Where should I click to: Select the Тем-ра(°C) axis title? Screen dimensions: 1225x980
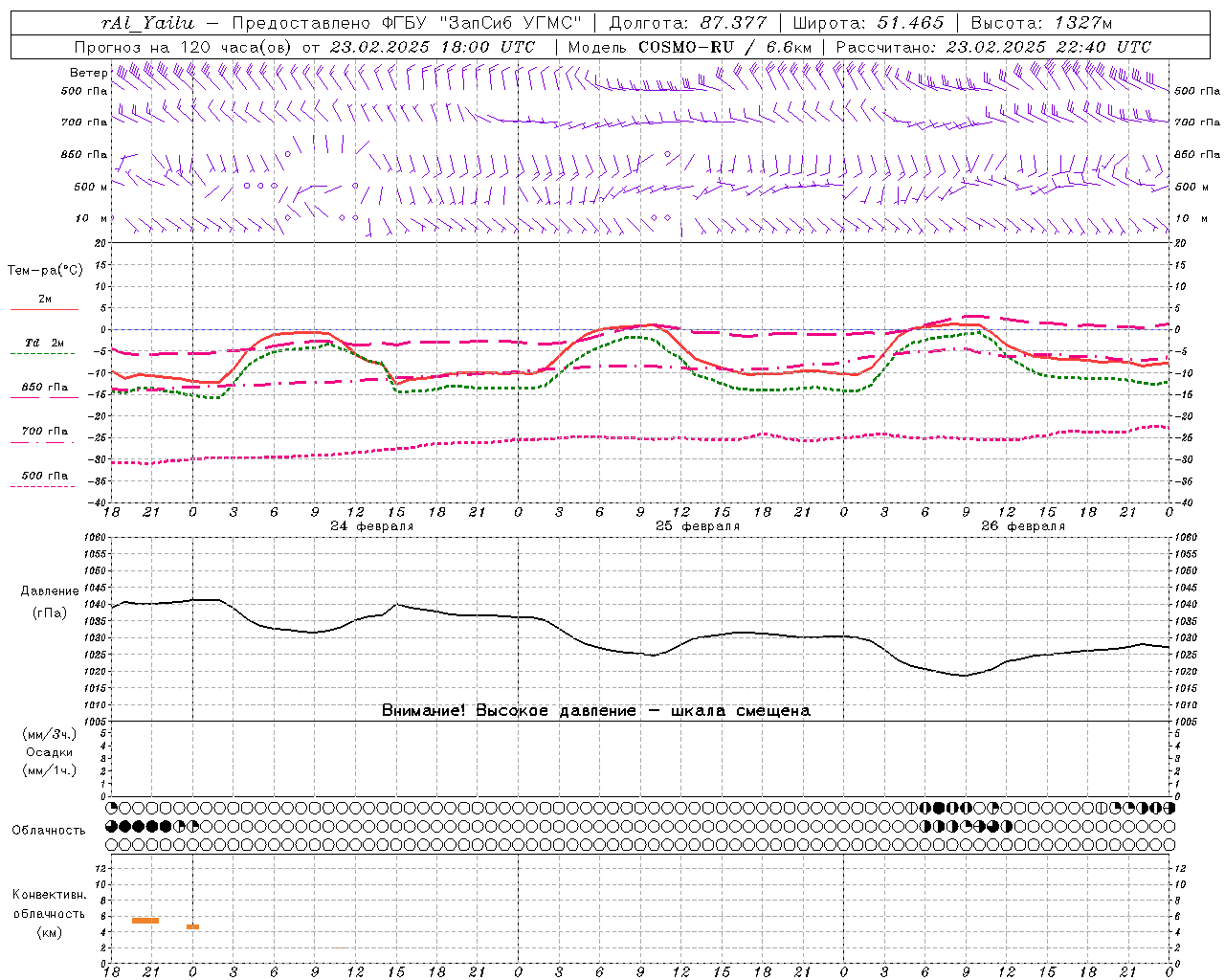point(45,271)
